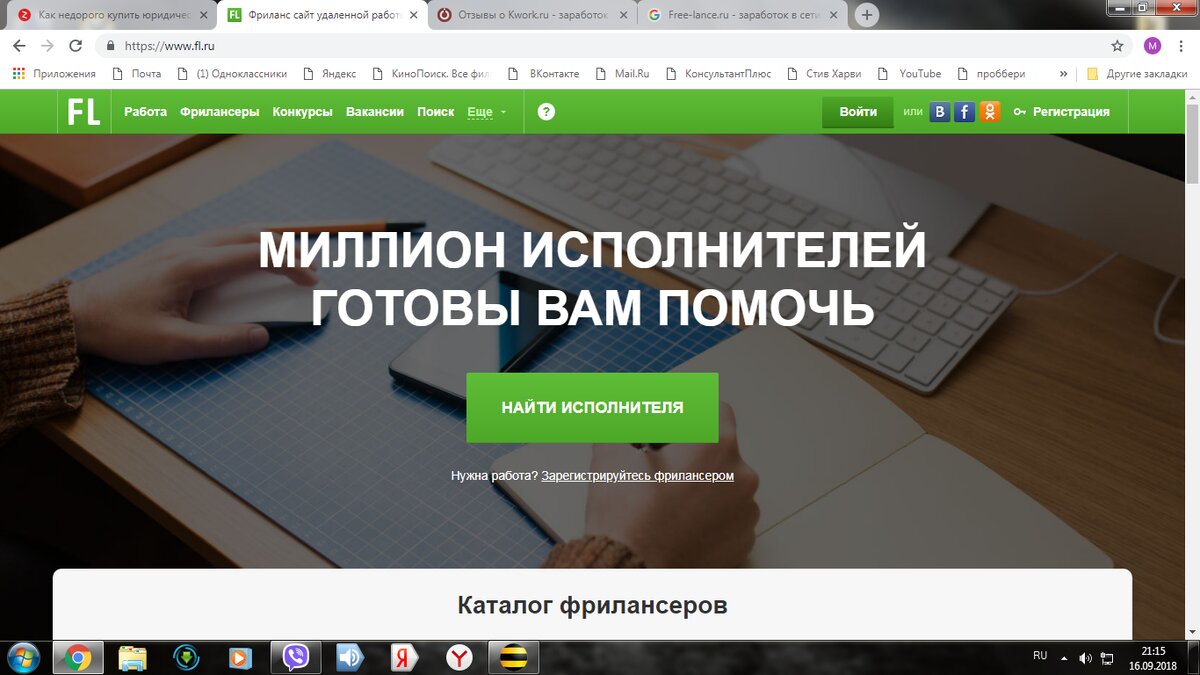Close the Free-lance.ru tab
Image resolution: width=1200 pixels, height=675 pixels.
point(834,15)
